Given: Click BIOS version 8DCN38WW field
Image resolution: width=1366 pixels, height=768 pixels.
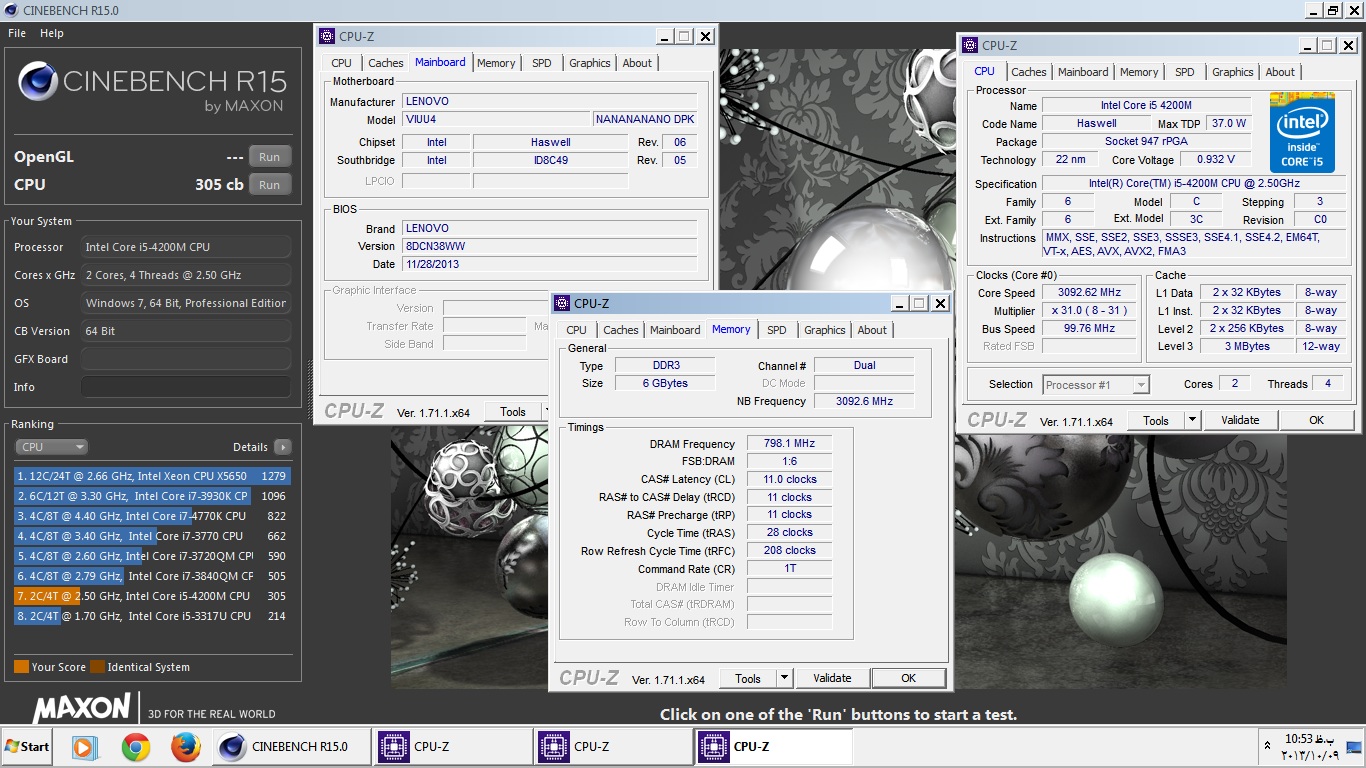Looking at the screenshot, I should pos(549,246).
